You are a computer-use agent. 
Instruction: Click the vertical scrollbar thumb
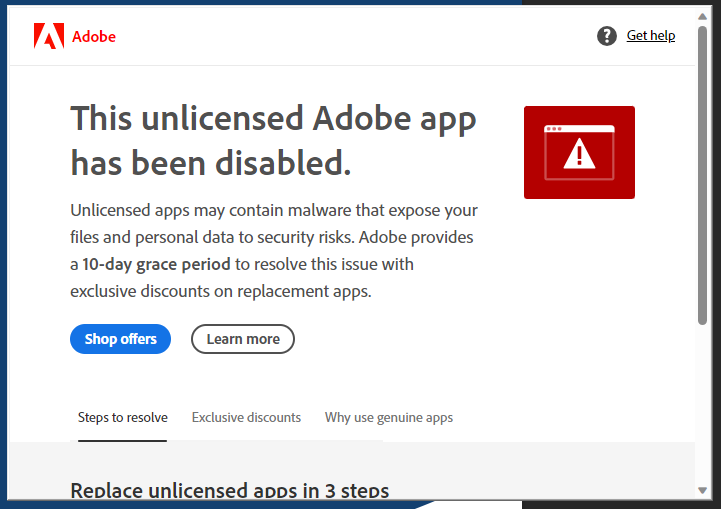(x=703, y=175)
